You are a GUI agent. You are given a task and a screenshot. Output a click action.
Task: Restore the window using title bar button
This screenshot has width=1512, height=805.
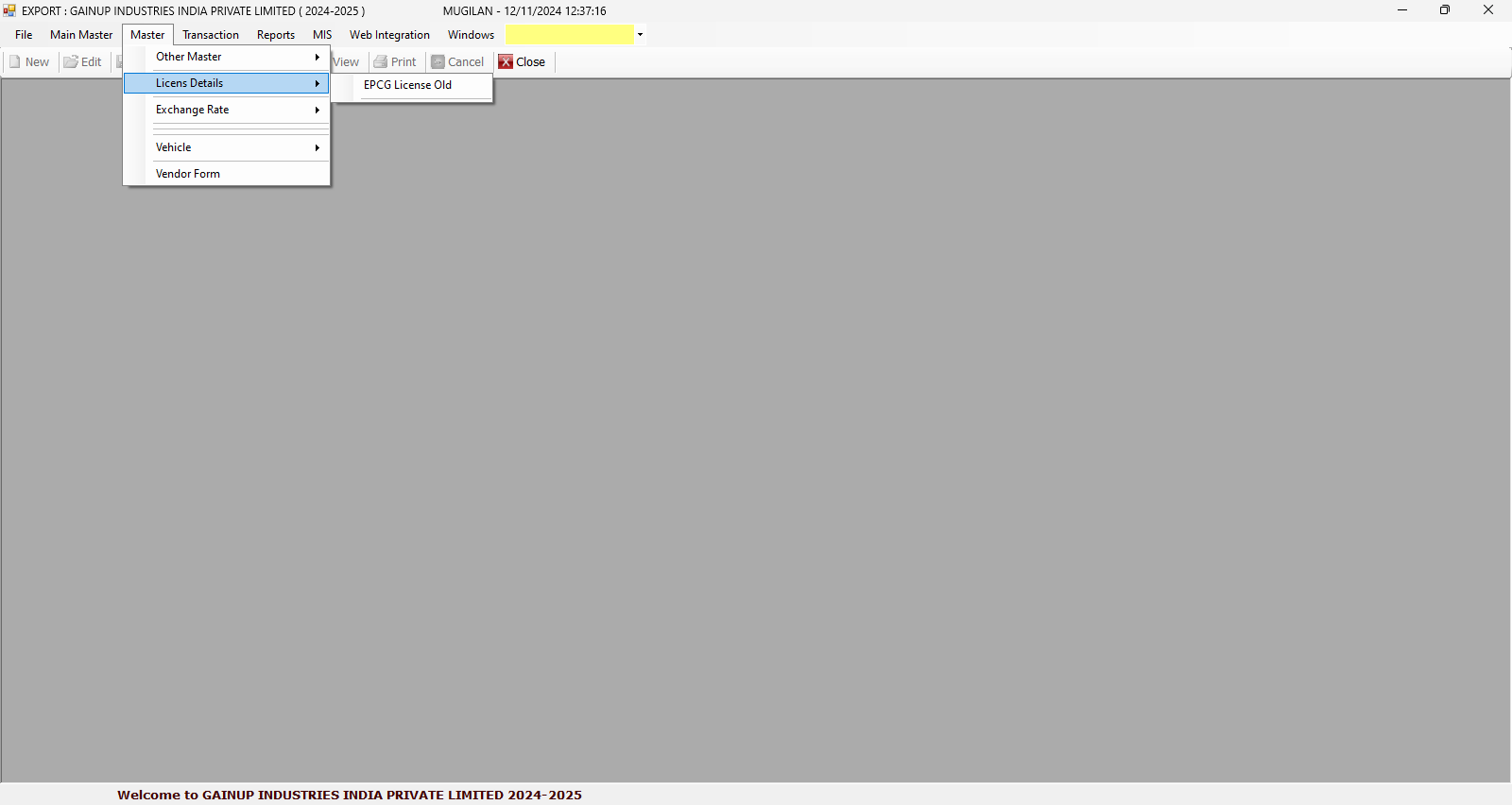1444,10
